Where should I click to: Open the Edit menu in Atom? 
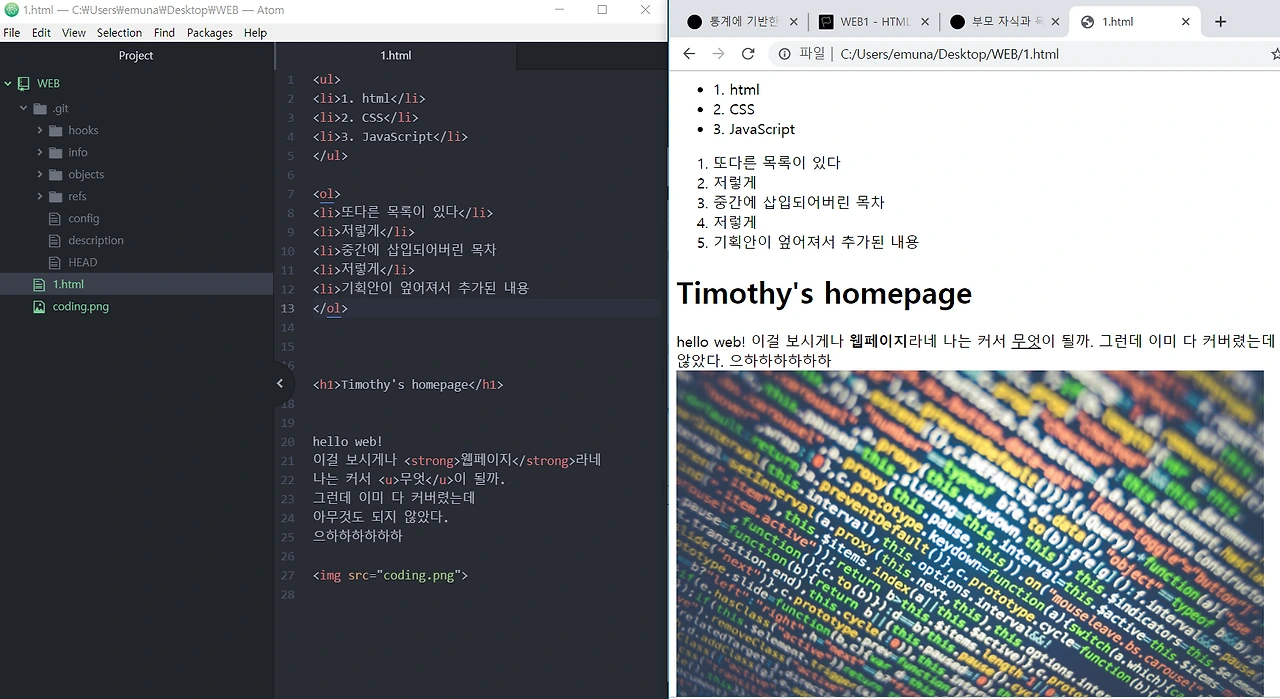pos(41,33)
